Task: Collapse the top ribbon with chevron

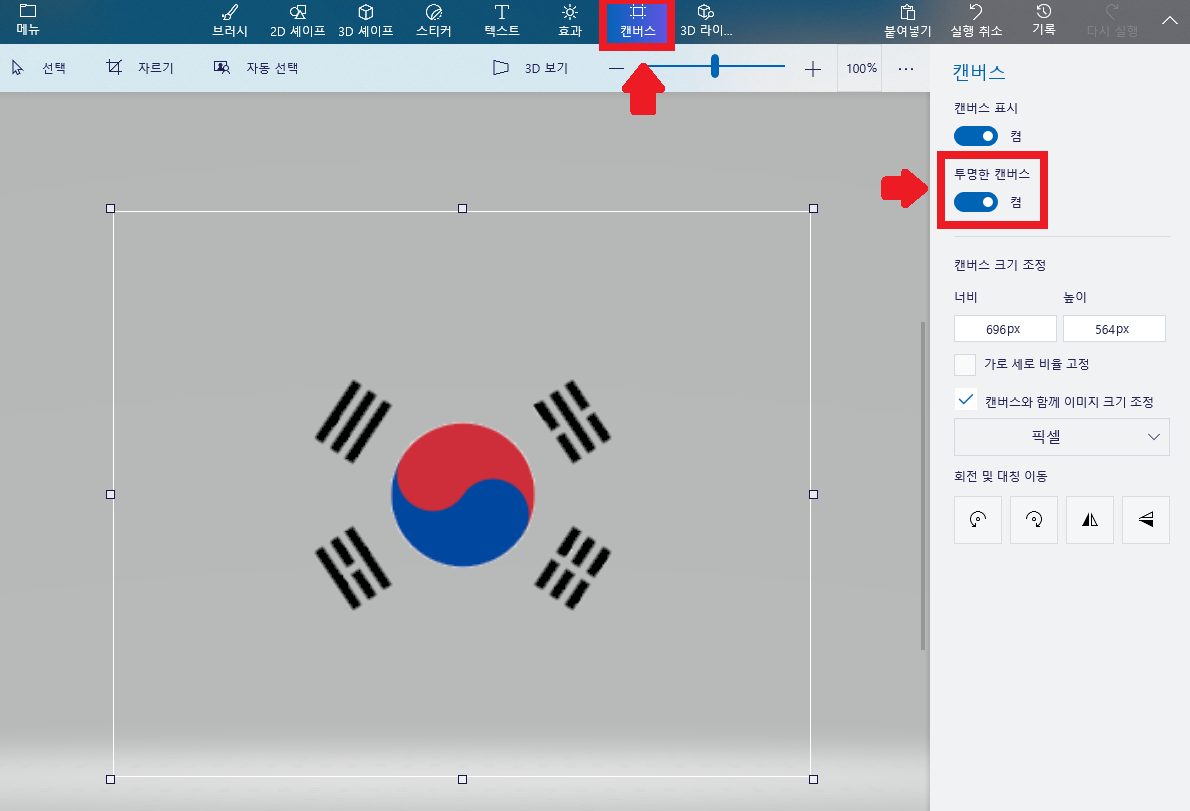Action: [1170, 20]
